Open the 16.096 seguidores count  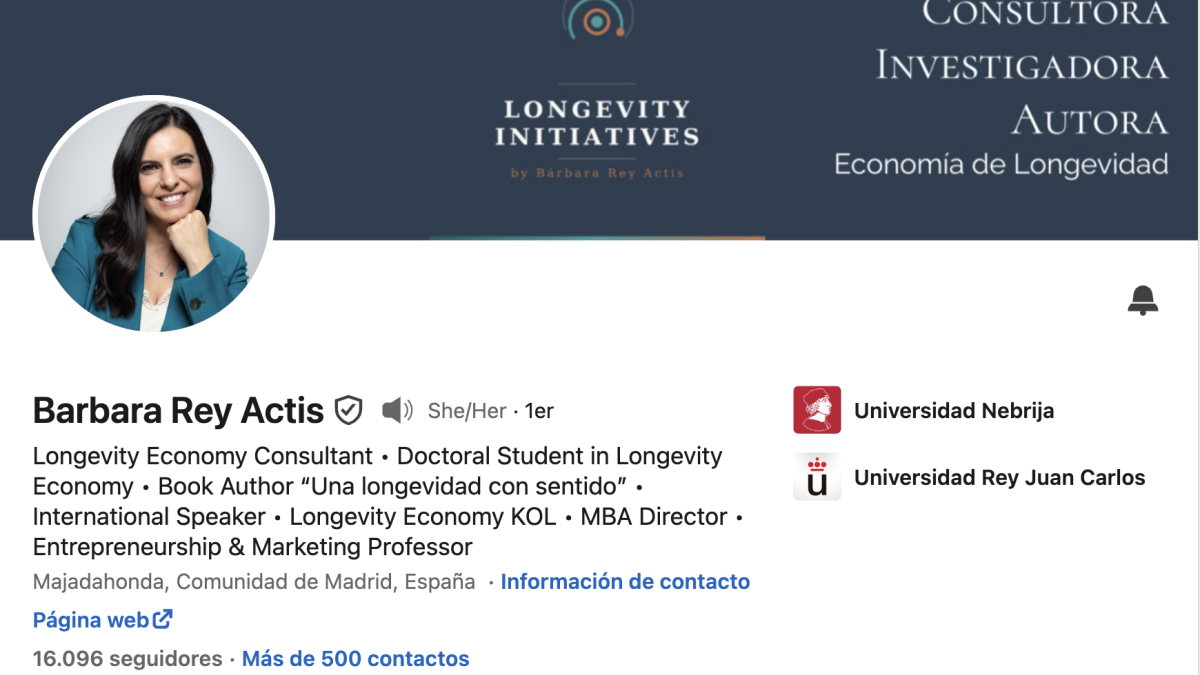point(128,659)
